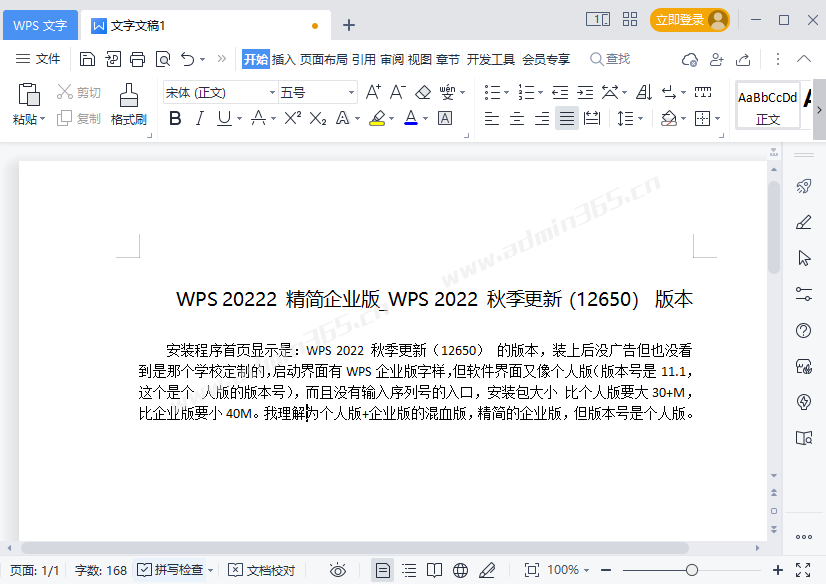This screenshot has height=584, width=826.
Task: Select the 正文 style thumbnail
Action: (768, 105)
